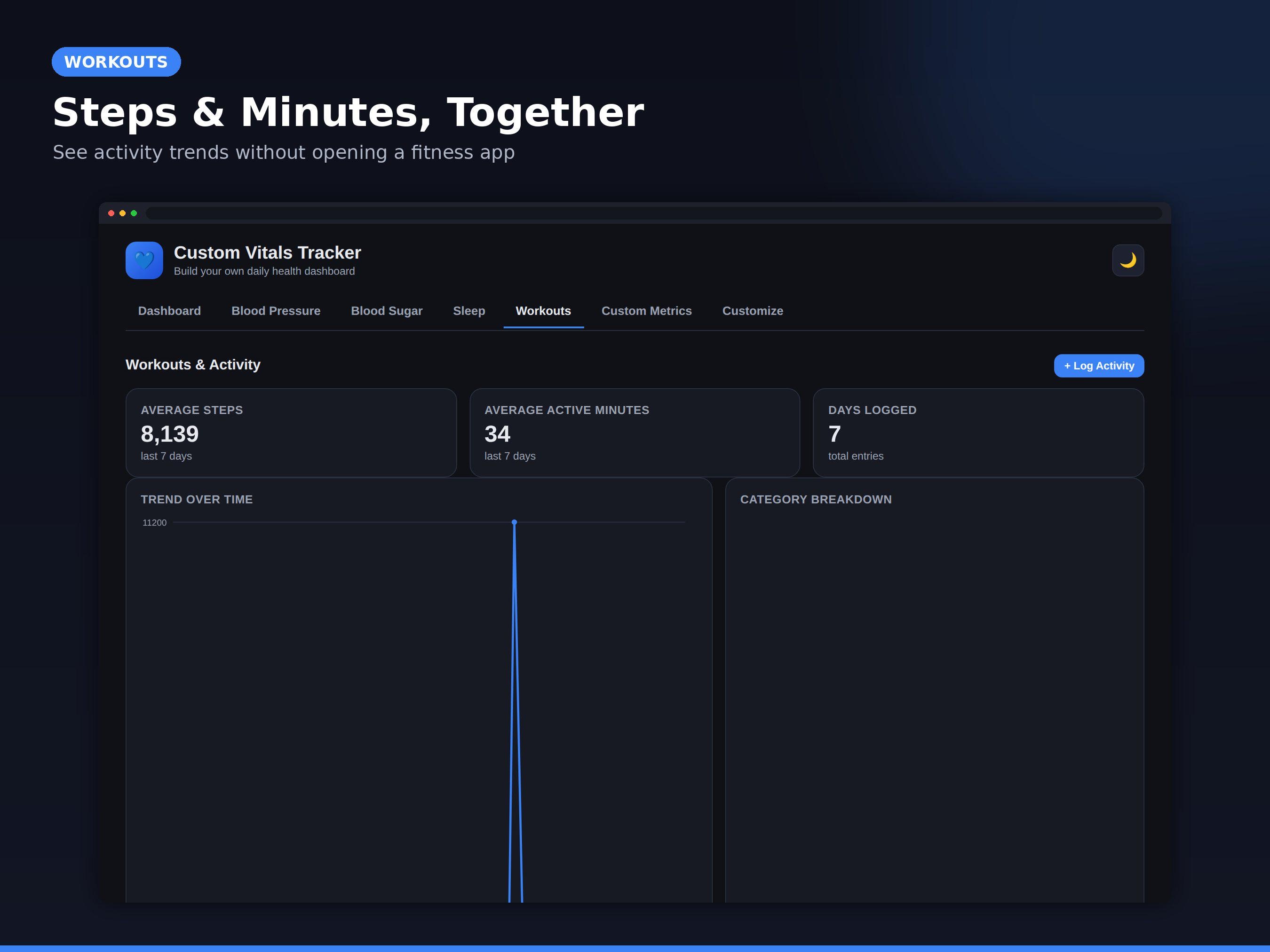Click the Workouts & Activity heading
Image resolution: width=1270 pixels, height=952 pixels.
click(x=193, y=365)
